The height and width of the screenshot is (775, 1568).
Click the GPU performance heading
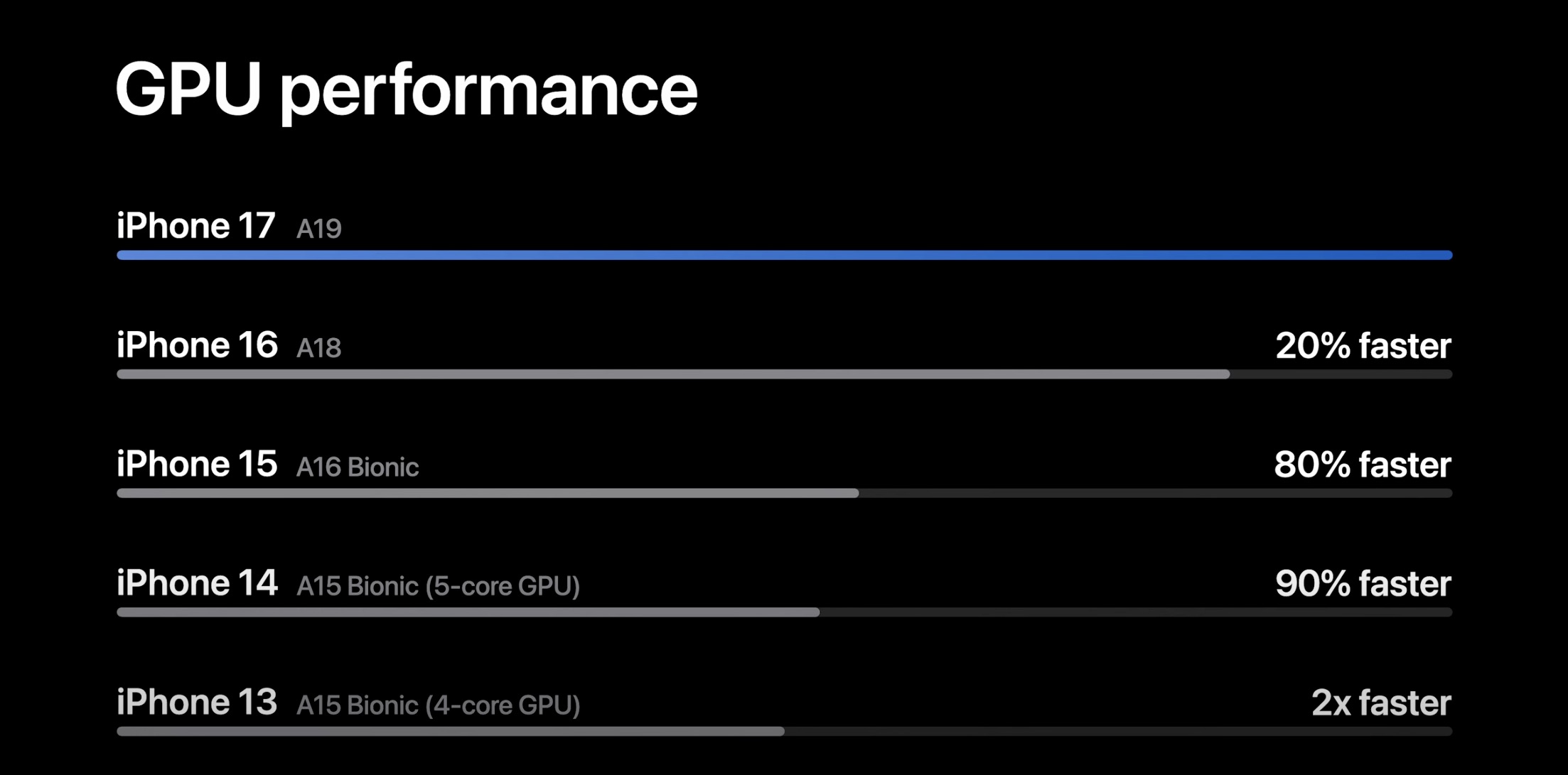(x=406, y=90)
